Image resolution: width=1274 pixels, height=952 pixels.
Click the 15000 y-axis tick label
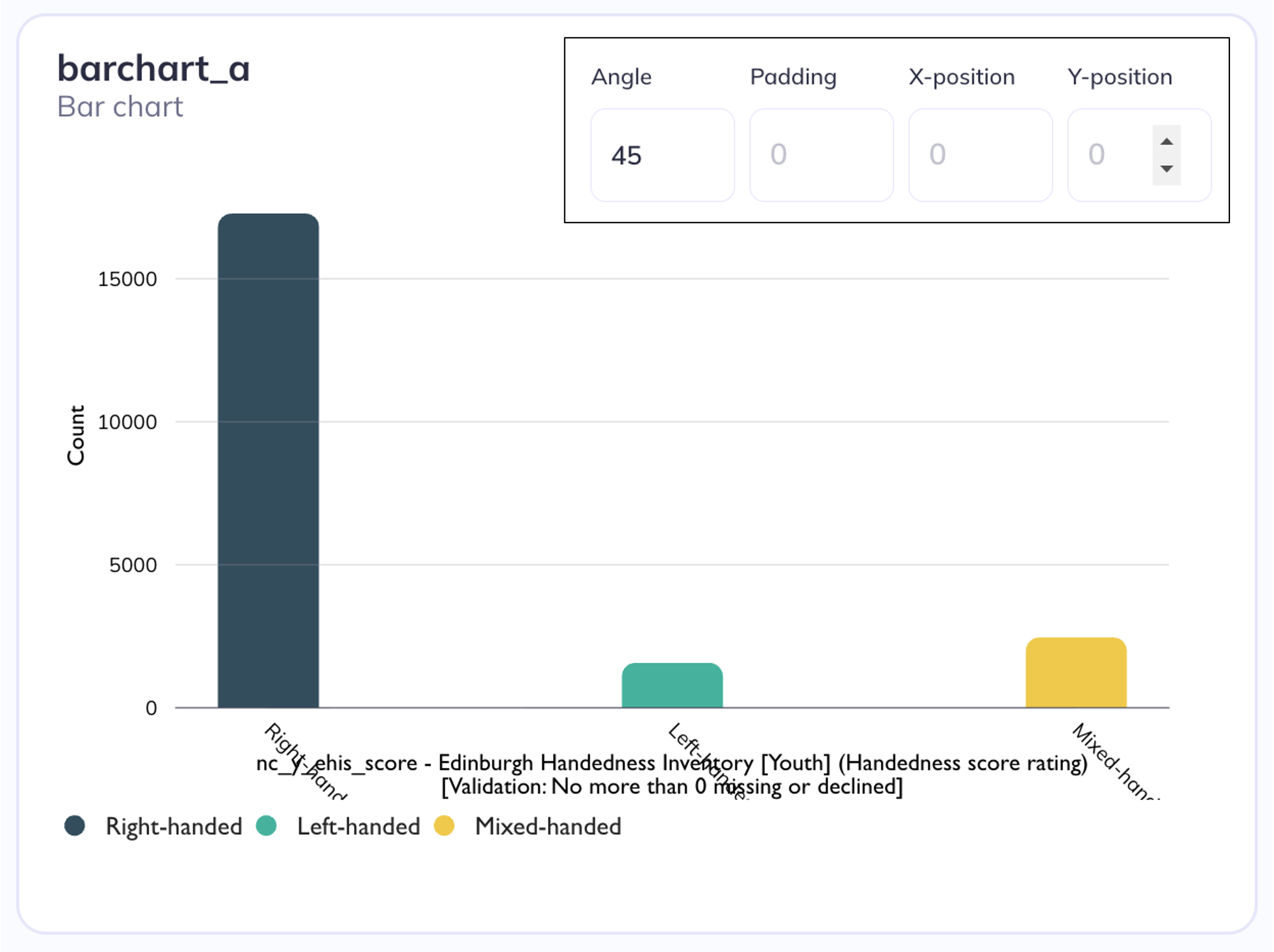coord(127,279)
